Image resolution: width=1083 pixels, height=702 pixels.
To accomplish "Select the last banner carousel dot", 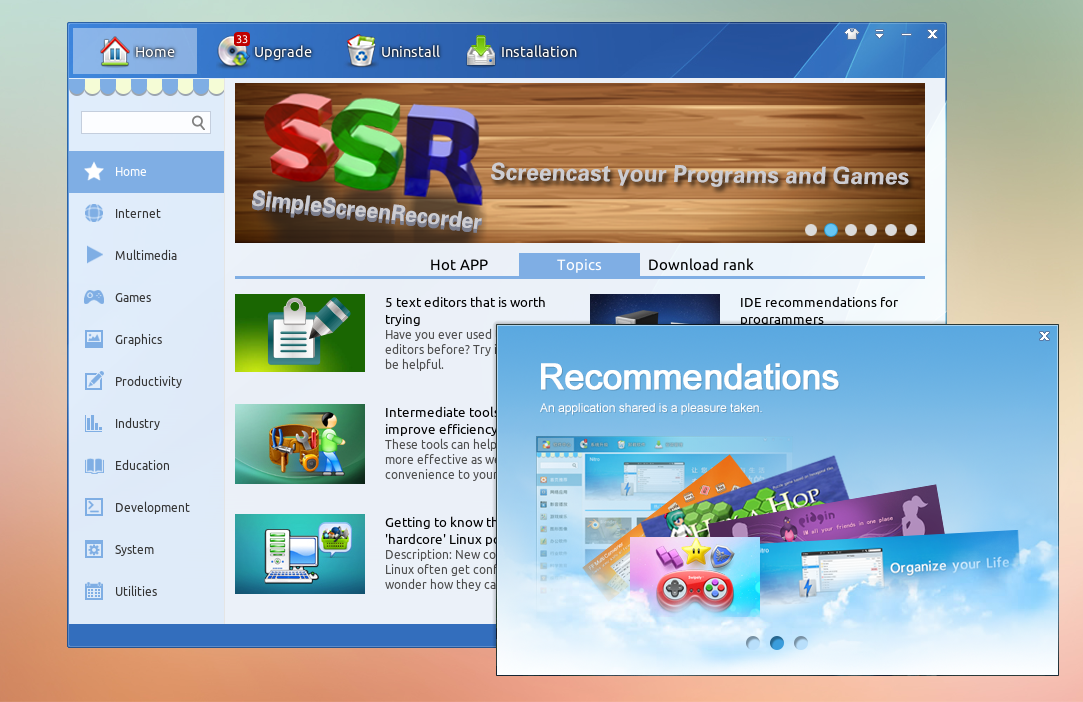I will [911, 230].
